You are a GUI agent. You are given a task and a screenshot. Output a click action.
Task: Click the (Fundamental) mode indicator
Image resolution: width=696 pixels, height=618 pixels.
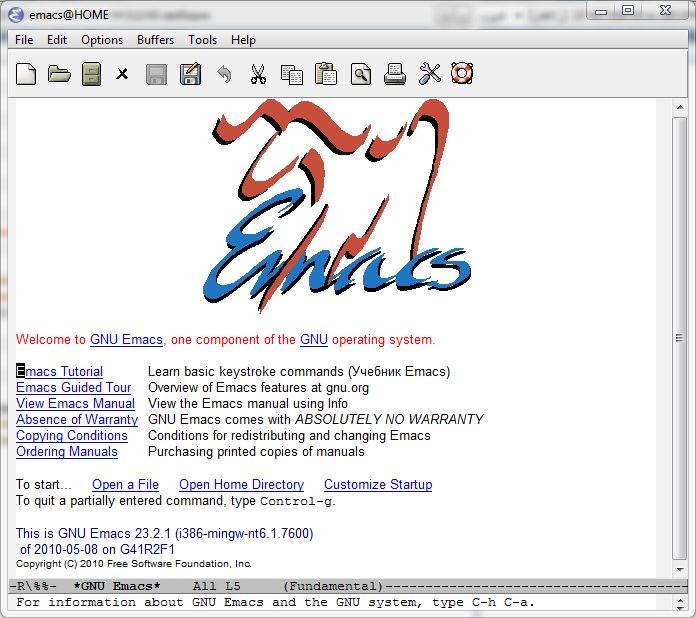tap(333, 586)
